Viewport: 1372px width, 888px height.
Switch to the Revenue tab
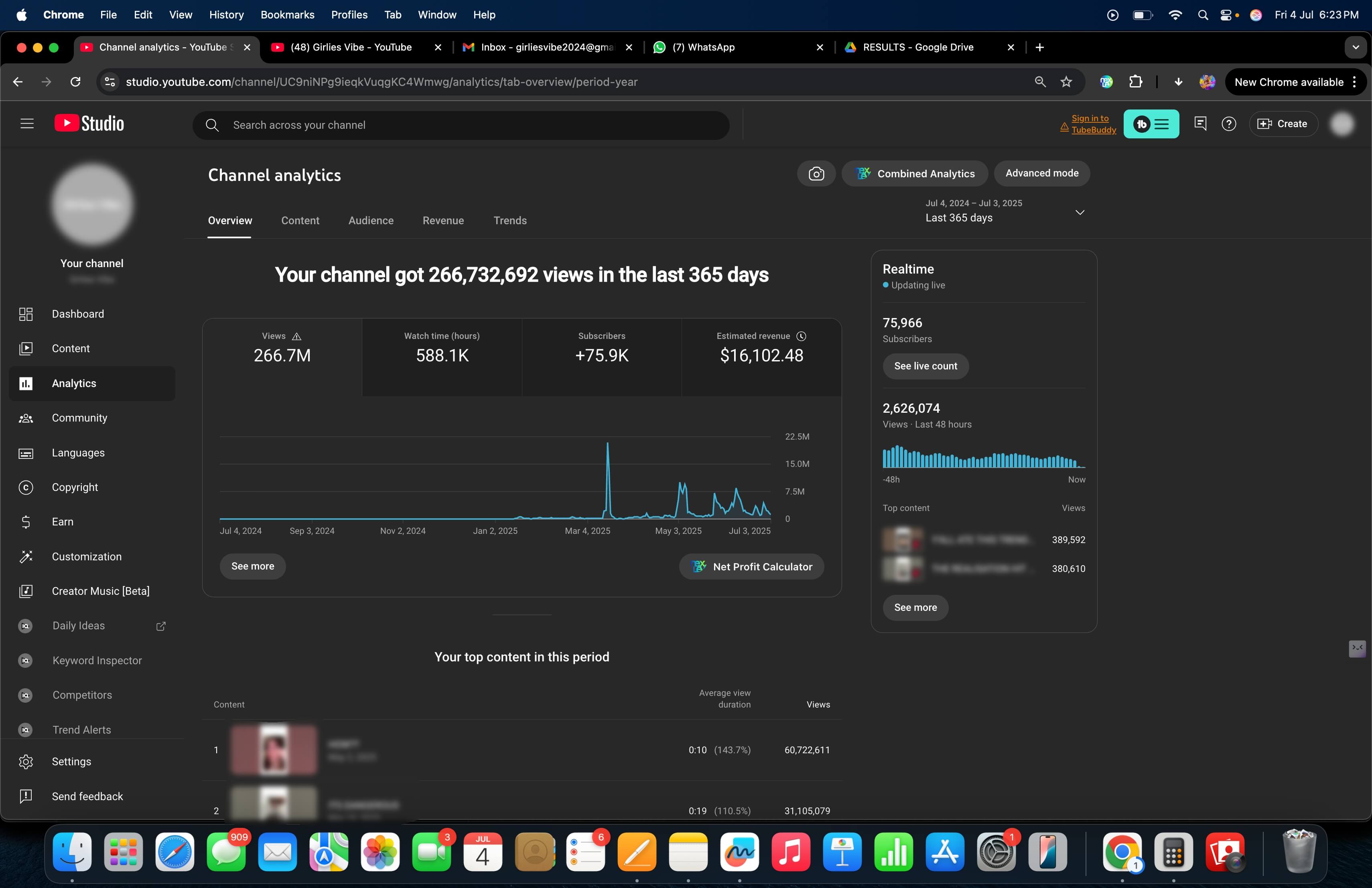pos(443,221)
